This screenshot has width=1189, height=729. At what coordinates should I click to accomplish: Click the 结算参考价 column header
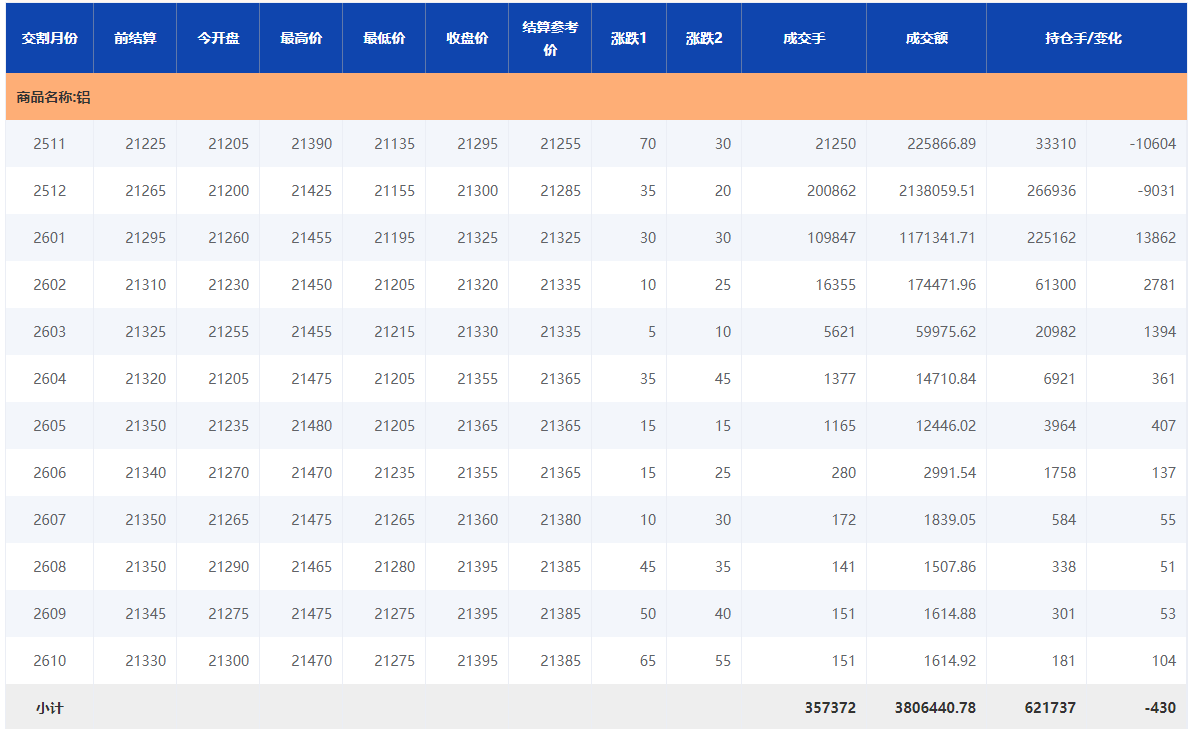point(550,38)
